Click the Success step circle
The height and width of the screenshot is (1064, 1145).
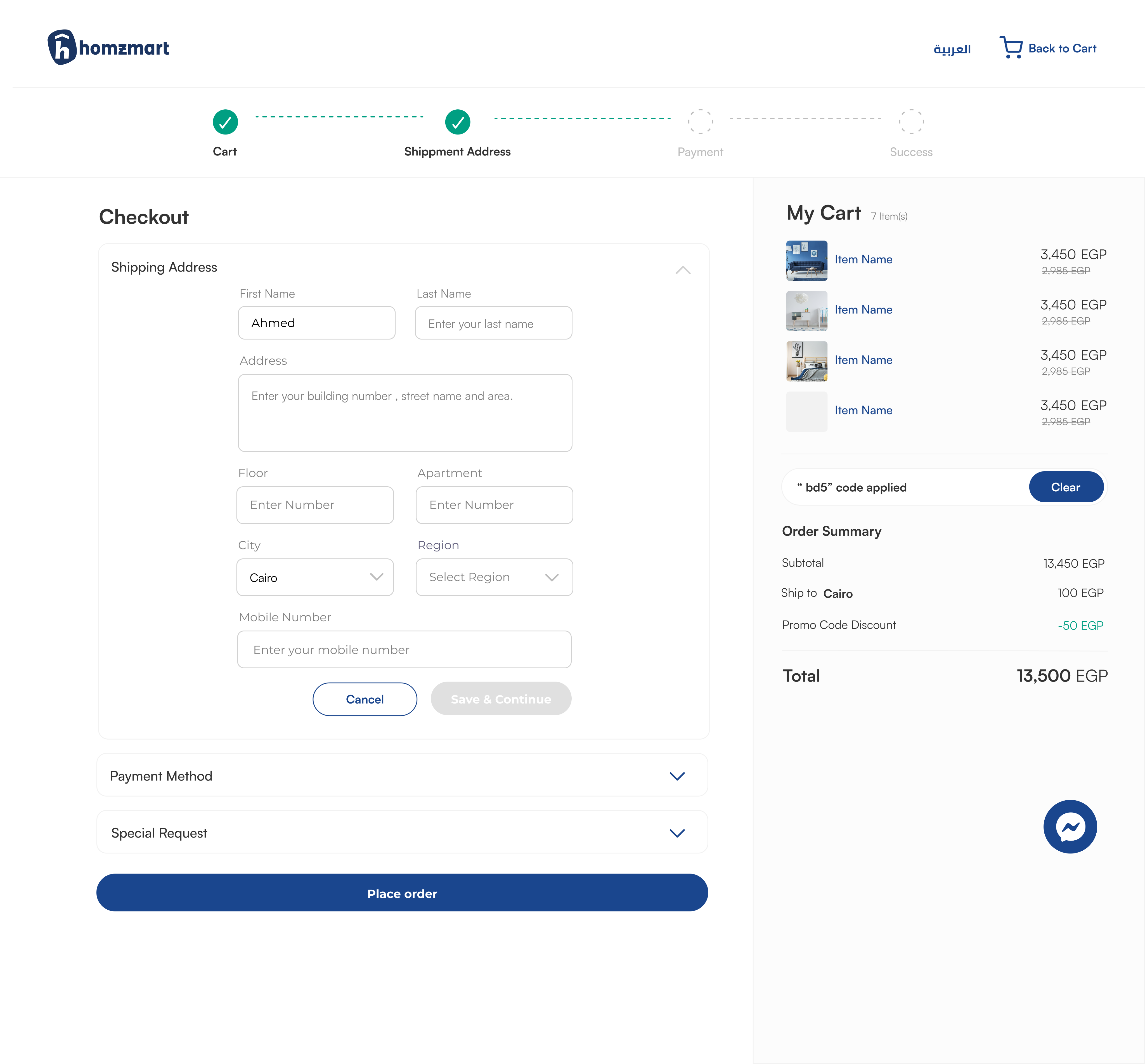click(911, 121)
